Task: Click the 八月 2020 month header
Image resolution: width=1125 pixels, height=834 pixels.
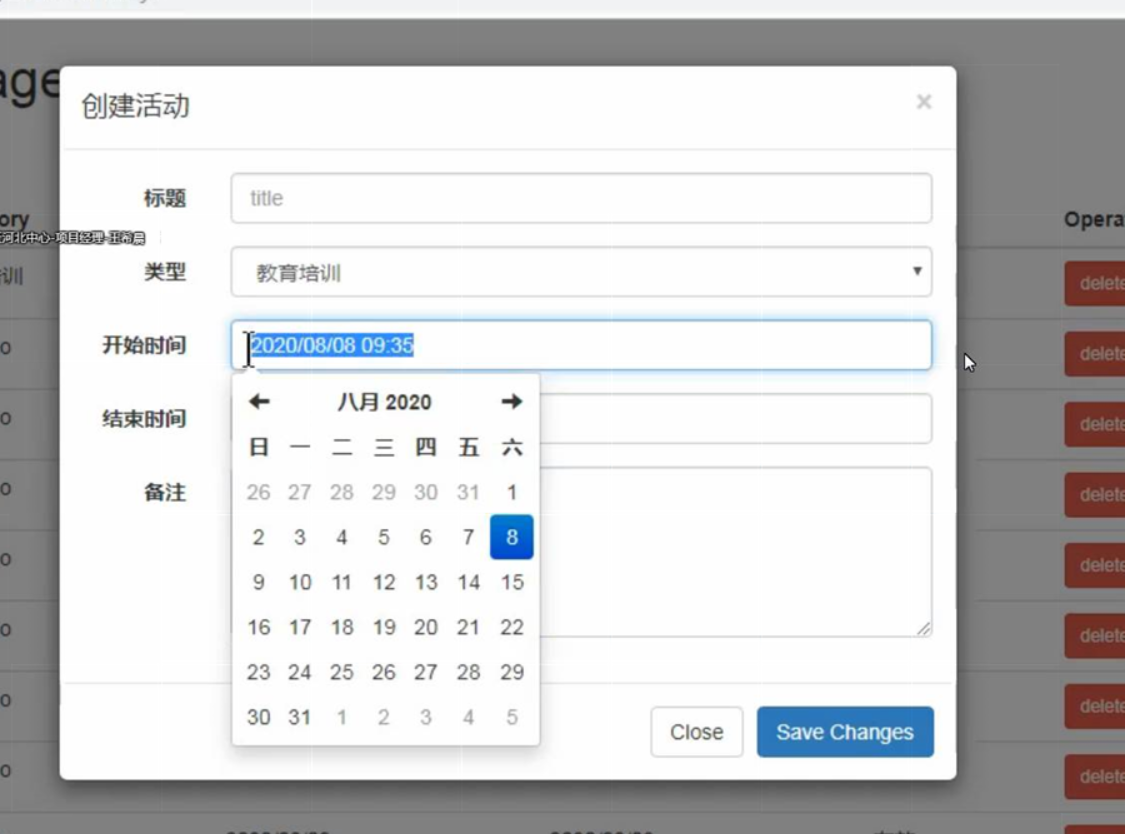Action: click(x=385, y=401)
